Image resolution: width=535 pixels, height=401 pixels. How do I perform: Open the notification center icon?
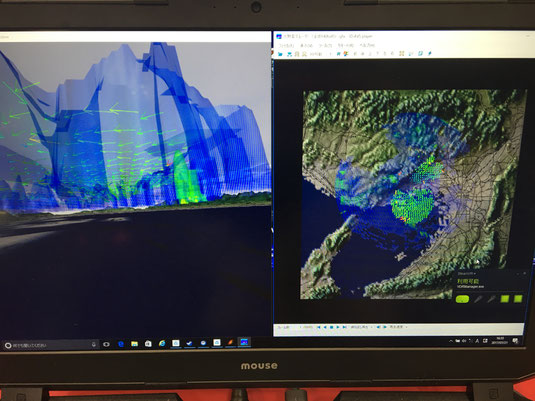tap(515, 340)
